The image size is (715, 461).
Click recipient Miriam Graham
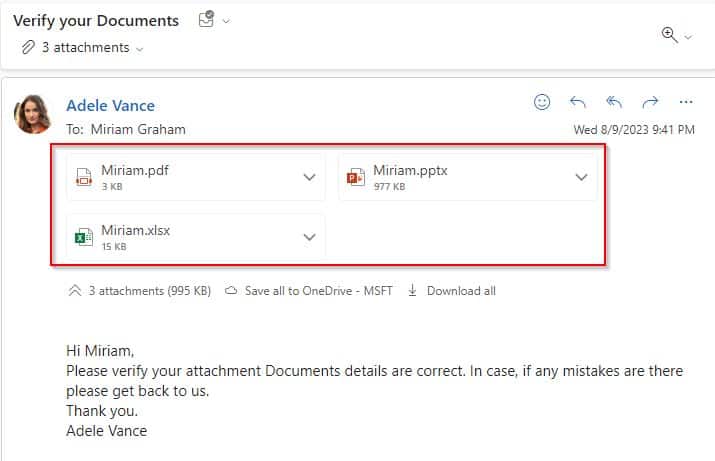click(138, 129)
